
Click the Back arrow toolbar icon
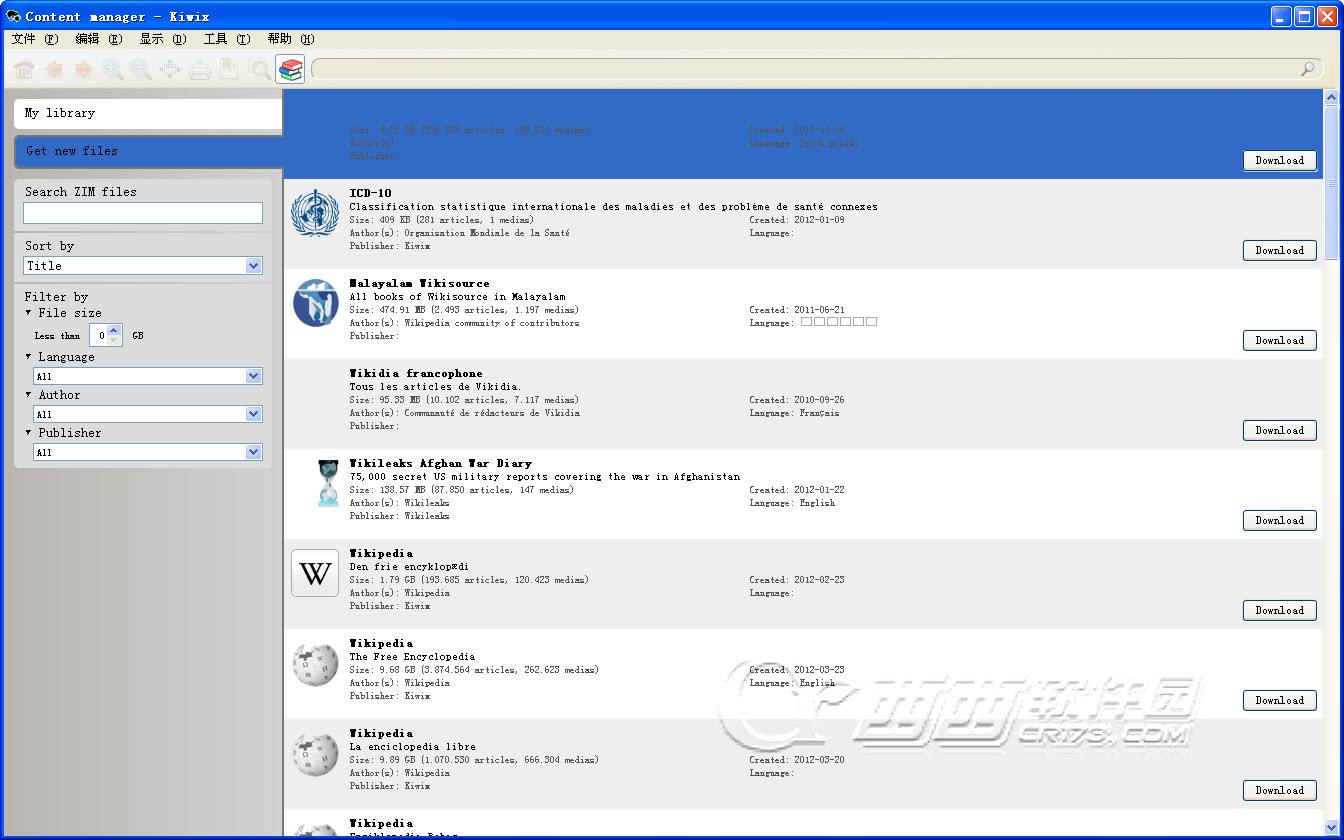[54, 69]
